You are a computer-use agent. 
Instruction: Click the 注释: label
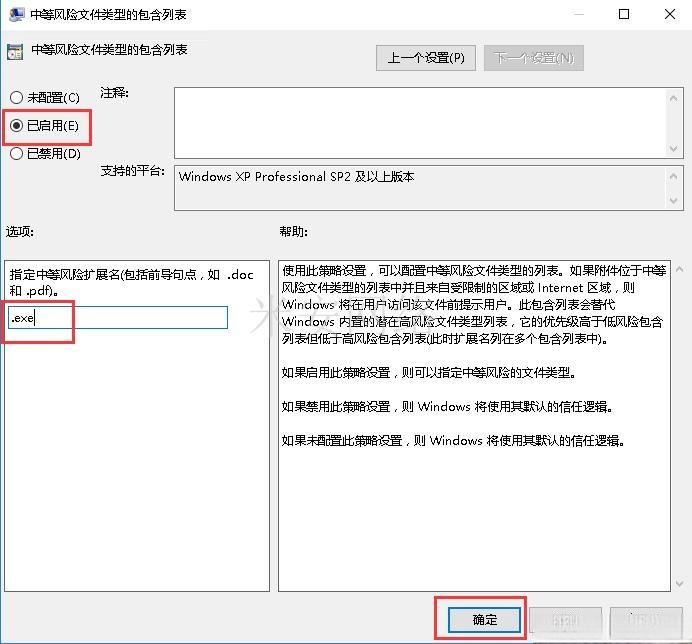tap(114, 93)
